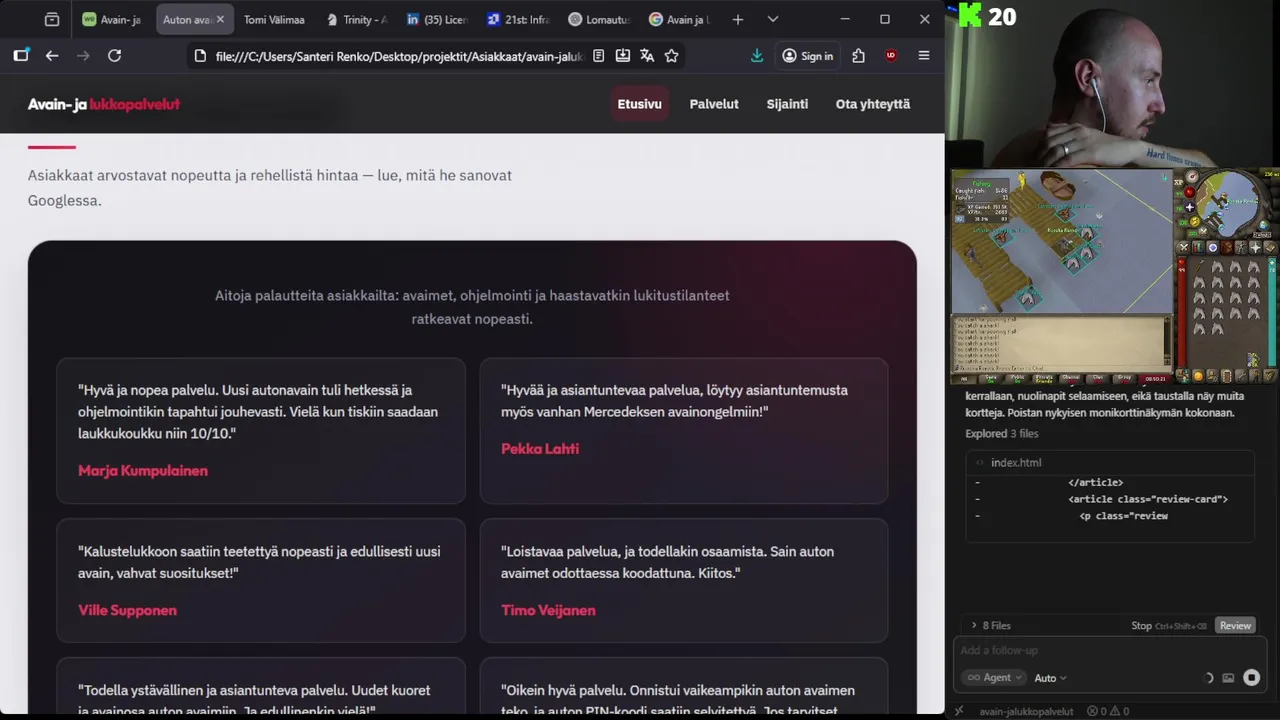Switch to the 'Trinity' tab
The image size is (1280, 720).
356,19
